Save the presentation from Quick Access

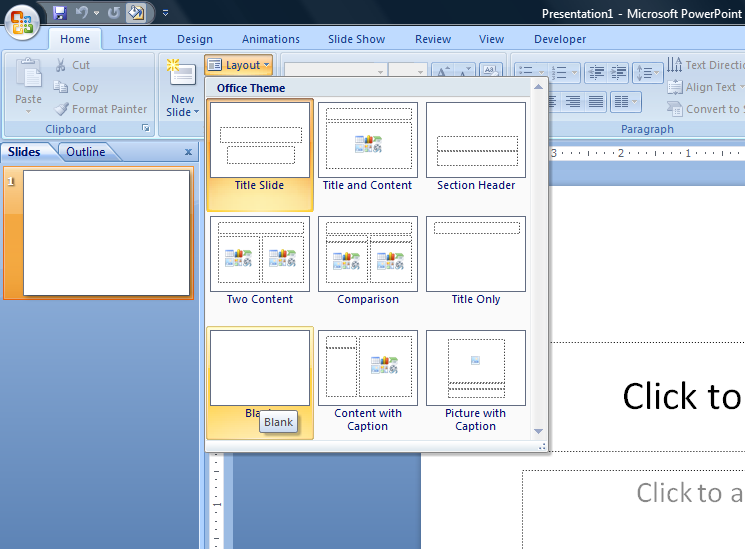60,13
